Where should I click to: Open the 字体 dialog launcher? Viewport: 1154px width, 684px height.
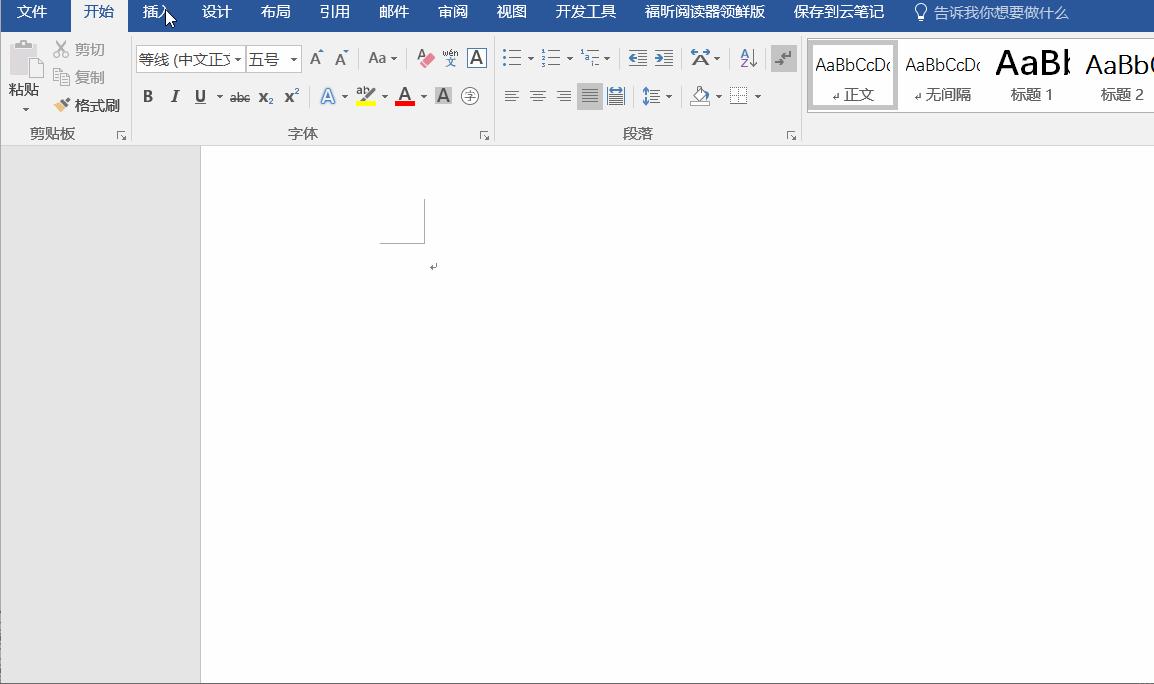pos(485,133)
